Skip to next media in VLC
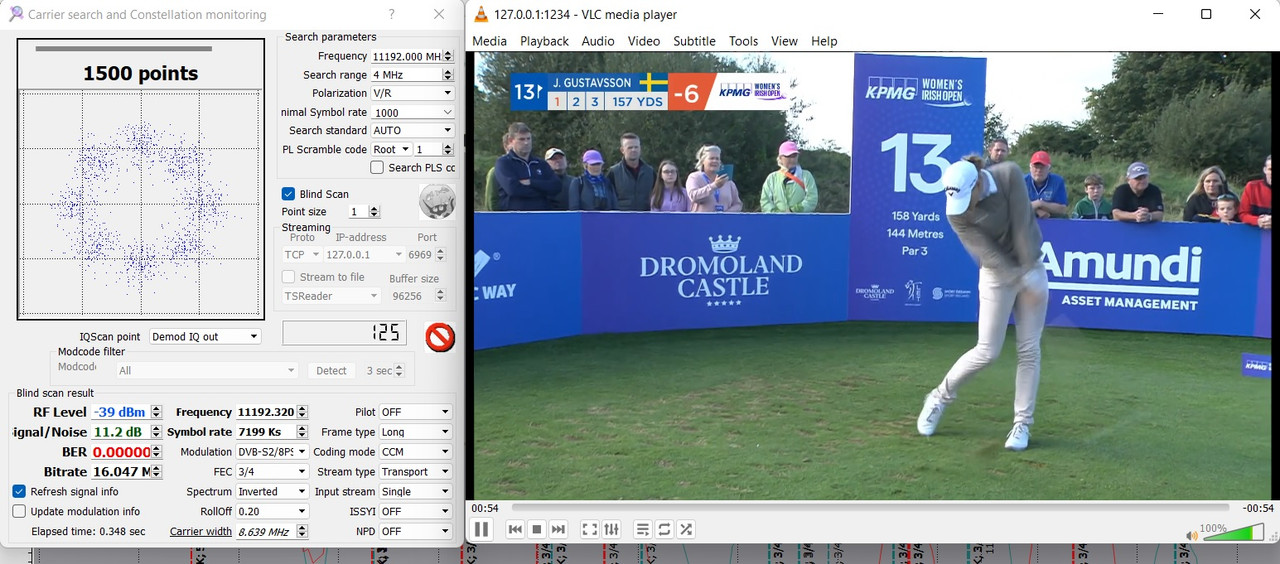The width and height of the screenshot is (1280, 564). point(558,529)
